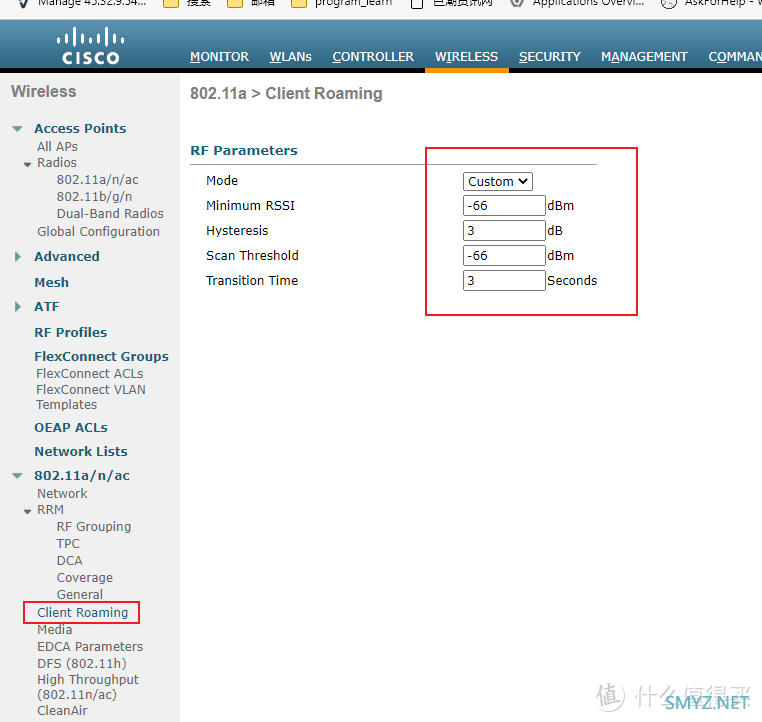Open All APs link
The height and width of the screenshot is (722, 762).
tap(57, 146)
